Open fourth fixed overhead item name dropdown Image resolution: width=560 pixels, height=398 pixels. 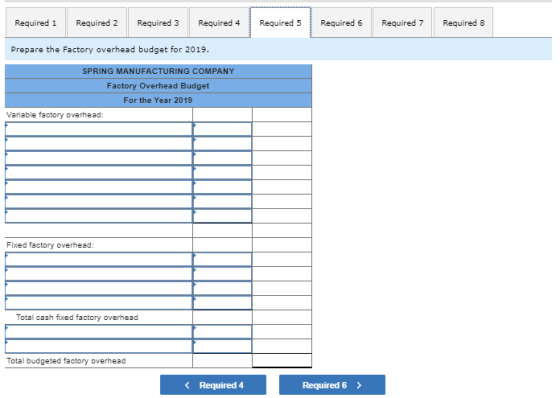coord(99,303)
